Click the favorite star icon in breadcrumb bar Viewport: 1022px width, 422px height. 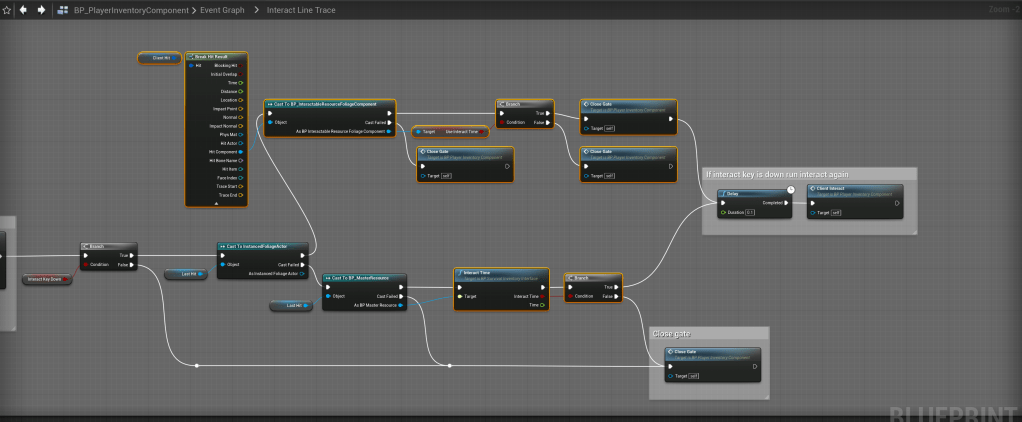(7, 9)
